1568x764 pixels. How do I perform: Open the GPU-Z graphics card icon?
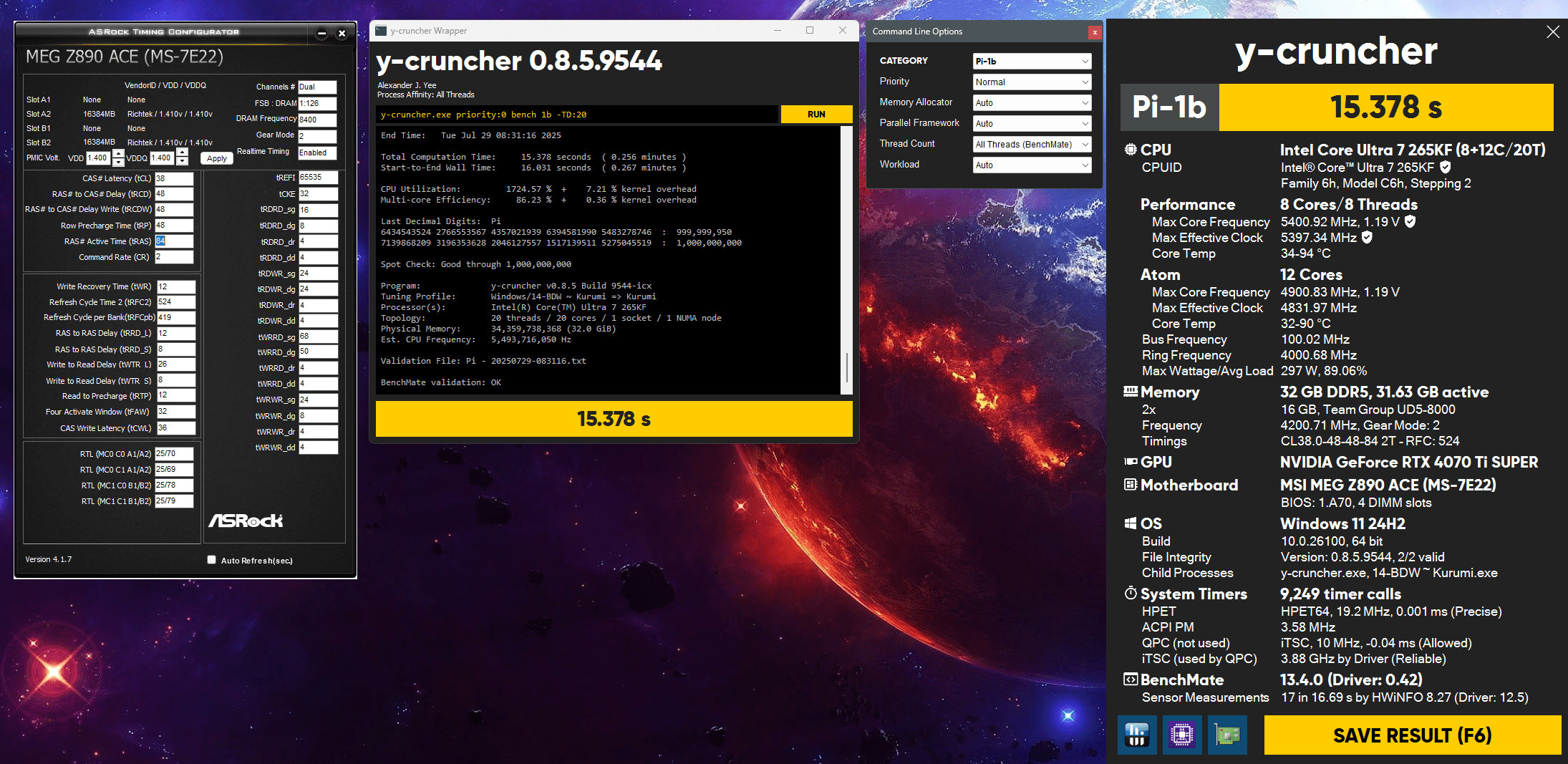pos(1227,735)
